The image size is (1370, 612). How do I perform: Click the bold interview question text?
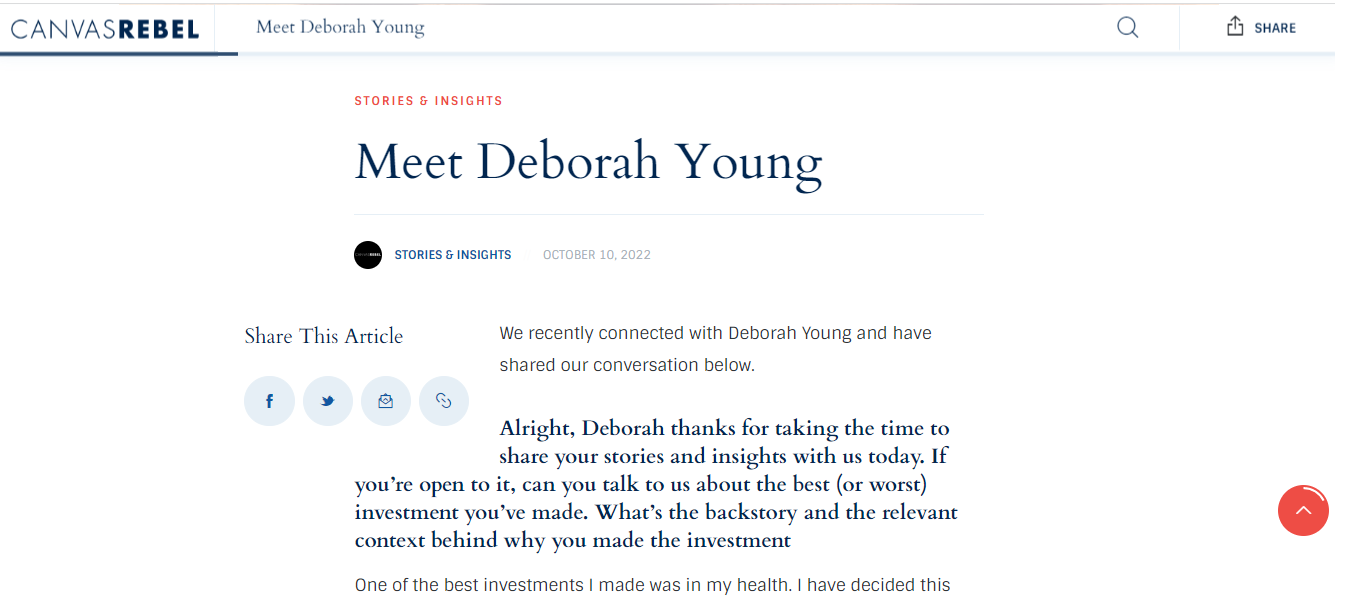pyautogui.click(x=655, y=485)
